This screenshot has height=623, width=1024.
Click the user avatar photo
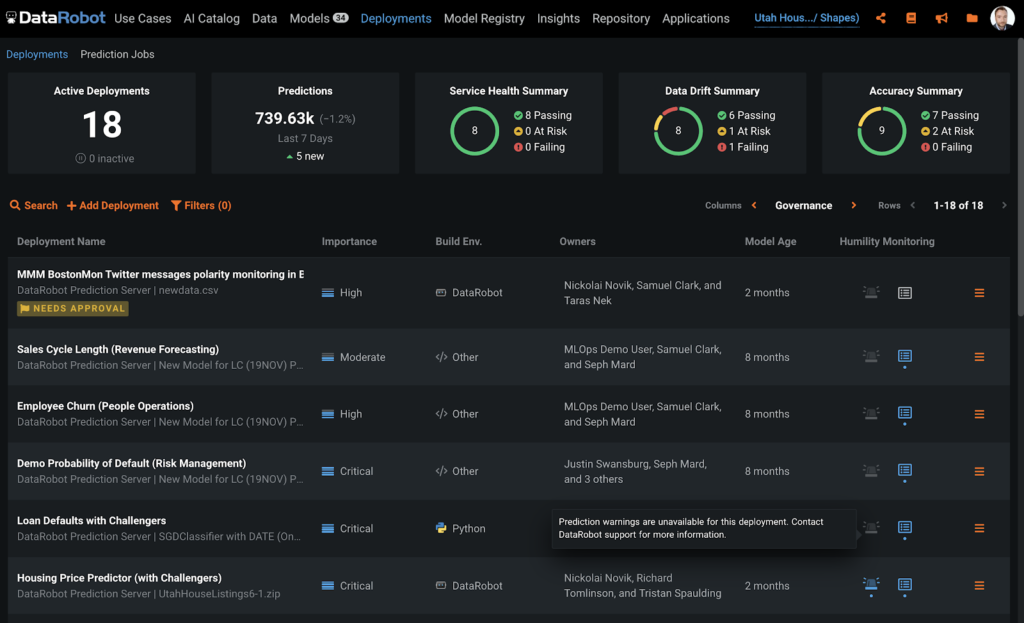1002,17
